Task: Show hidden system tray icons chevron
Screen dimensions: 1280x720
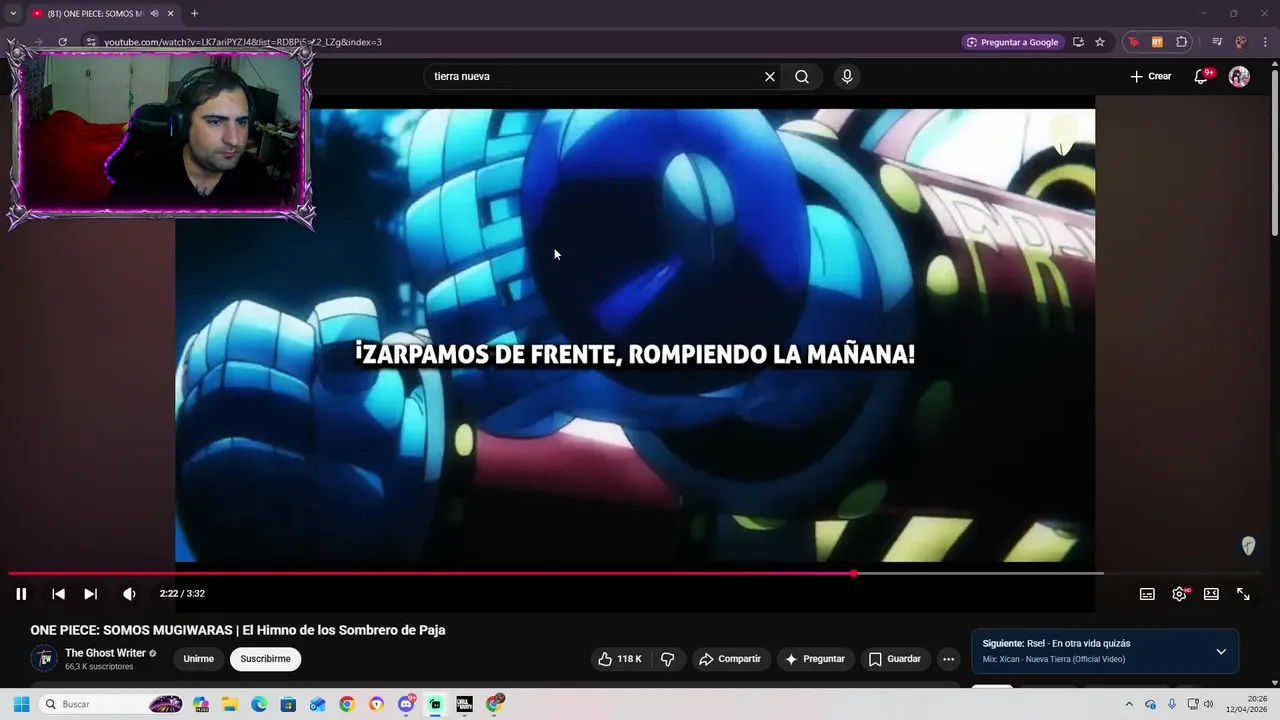Action: (x=1129, y=704)
